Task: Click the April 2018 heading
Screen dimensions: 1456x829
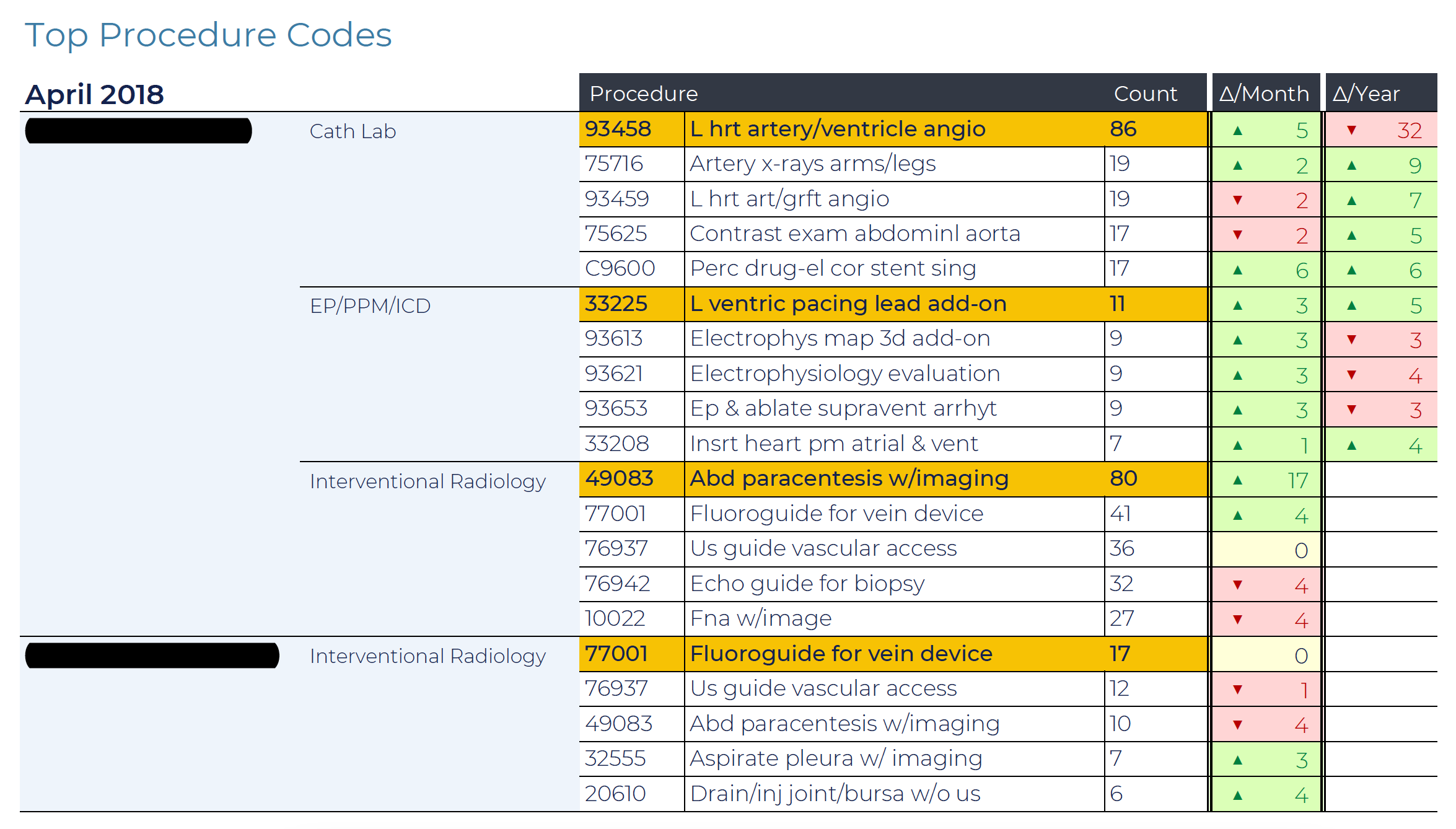Action: pos(94,94)
